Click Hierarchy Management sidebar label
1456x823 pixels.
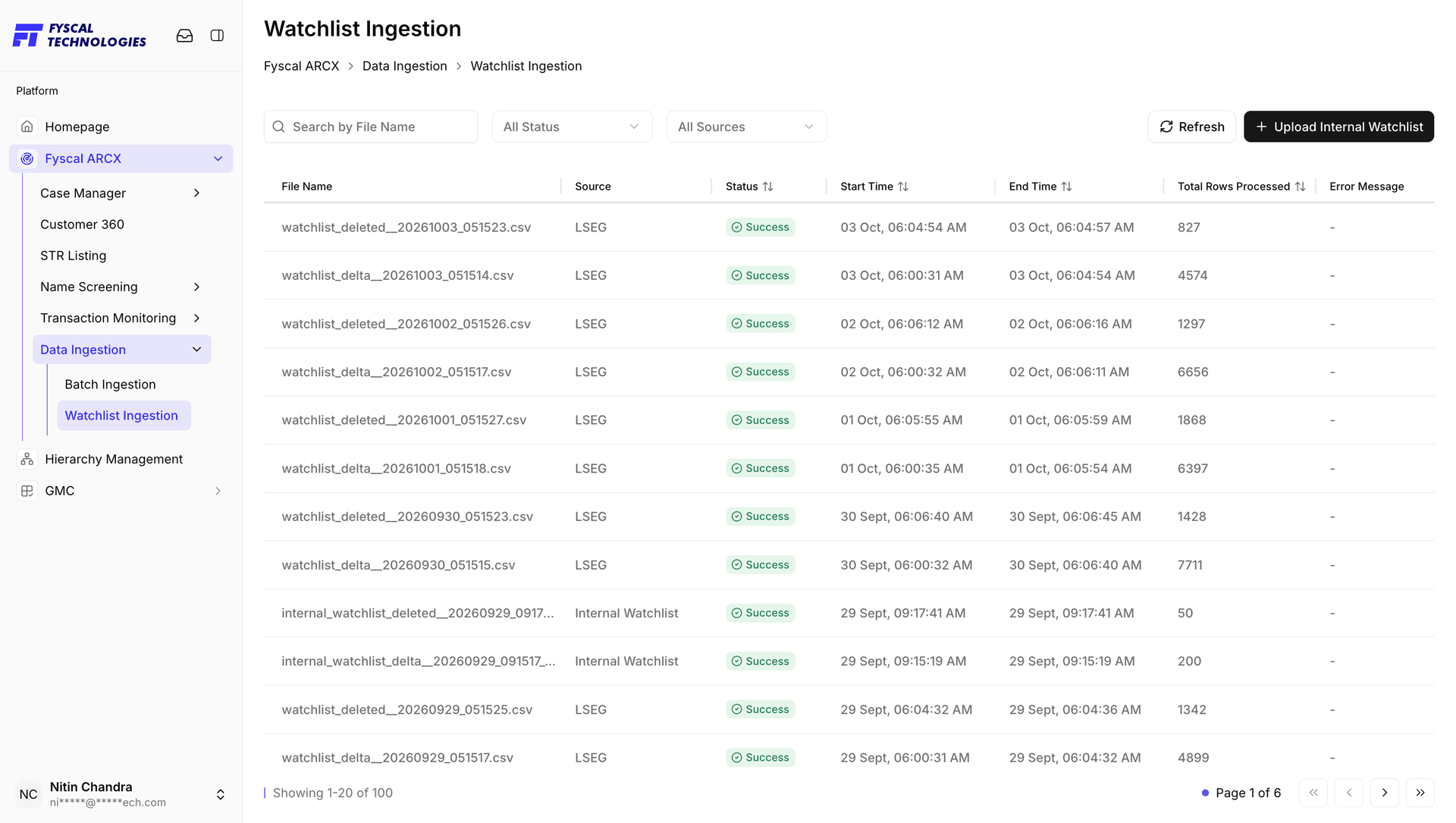click(114, 459)
